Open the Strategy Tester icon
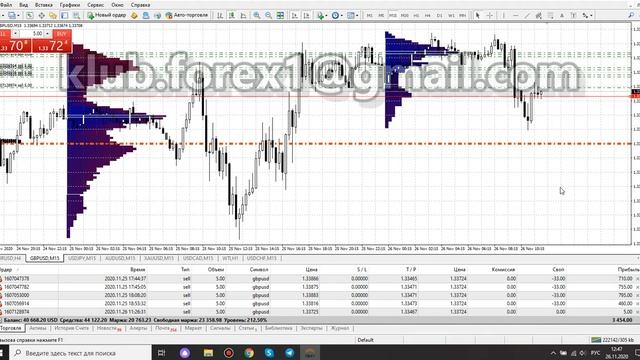This screenshot has width=640, height=360. [76, 15]
